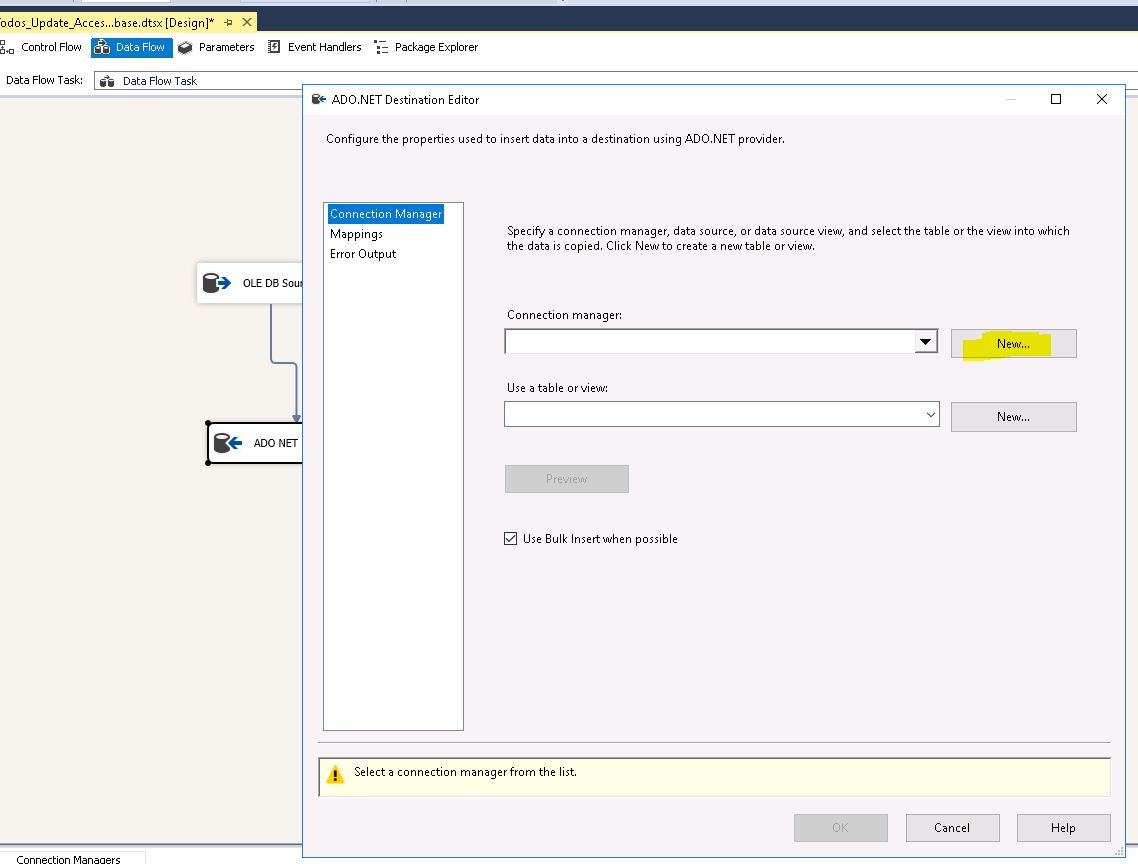The height and width of the screenshot is (864, 1138).
Task: Toggle Use Bulk Insert when possible
Action: tap(511, 539)
